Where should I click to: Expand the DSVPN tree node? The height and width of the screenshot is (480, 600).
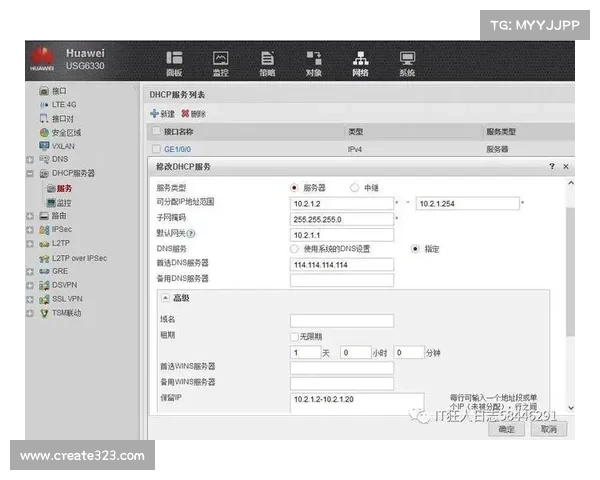tap(30, 285)
